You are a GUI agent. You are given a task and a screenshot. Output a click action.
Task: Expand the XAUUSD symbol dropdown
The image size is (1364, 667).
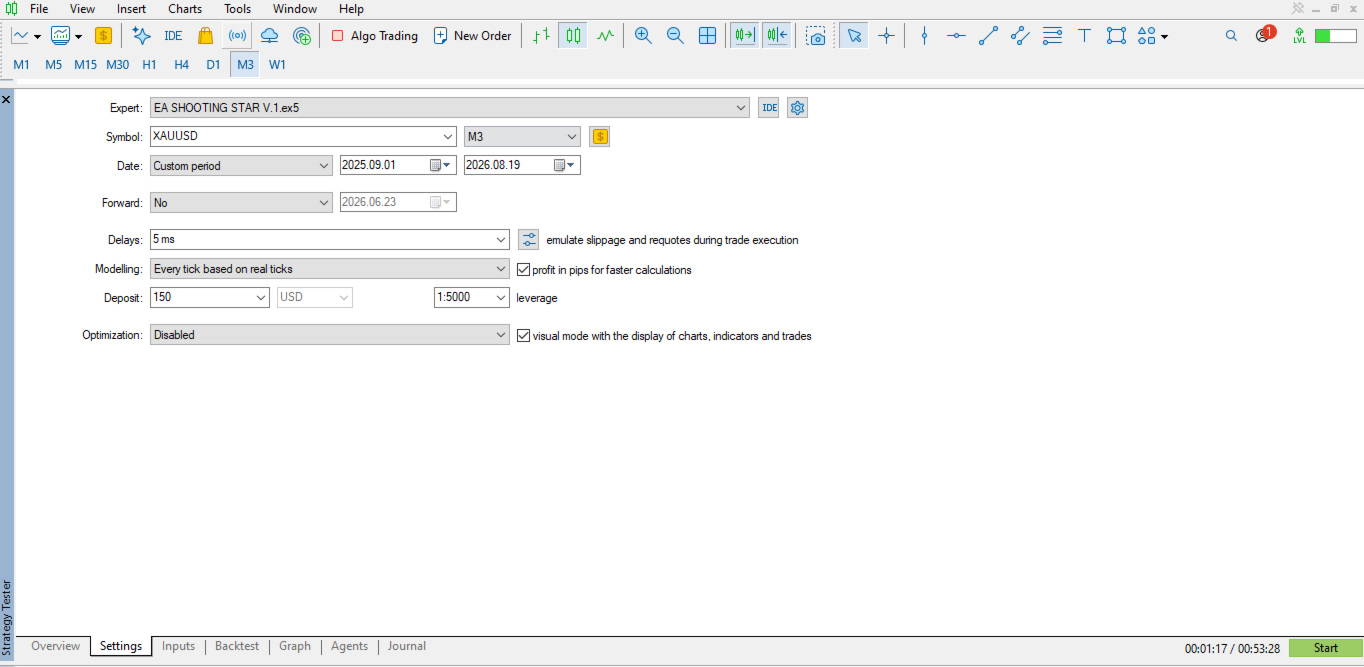(x=448, y=137)
